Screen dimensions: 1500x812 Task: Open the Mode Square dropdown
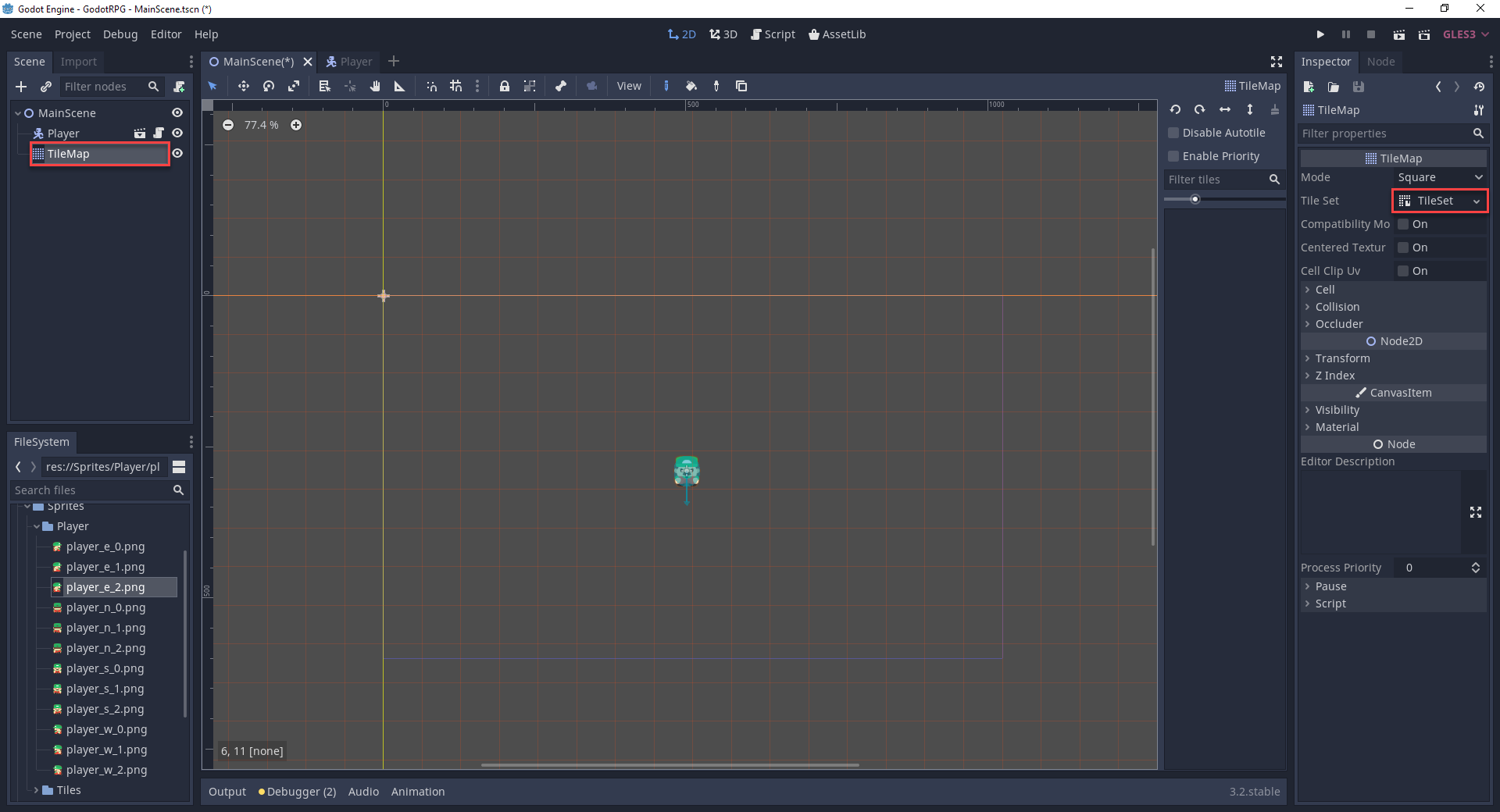[1440, 177]
